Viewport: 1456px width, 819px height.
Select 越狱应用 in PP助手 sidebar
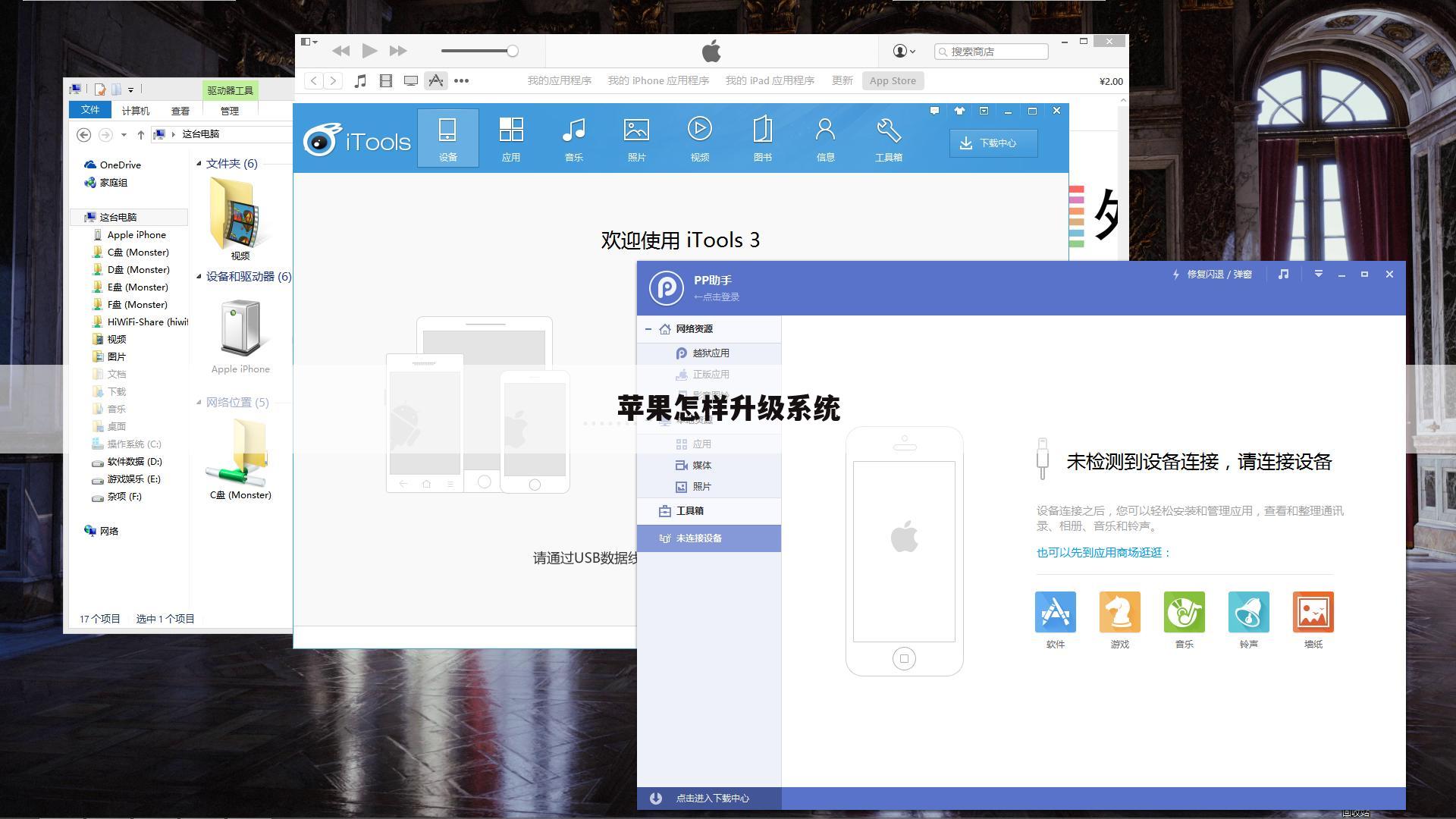(x=709, y=353)
